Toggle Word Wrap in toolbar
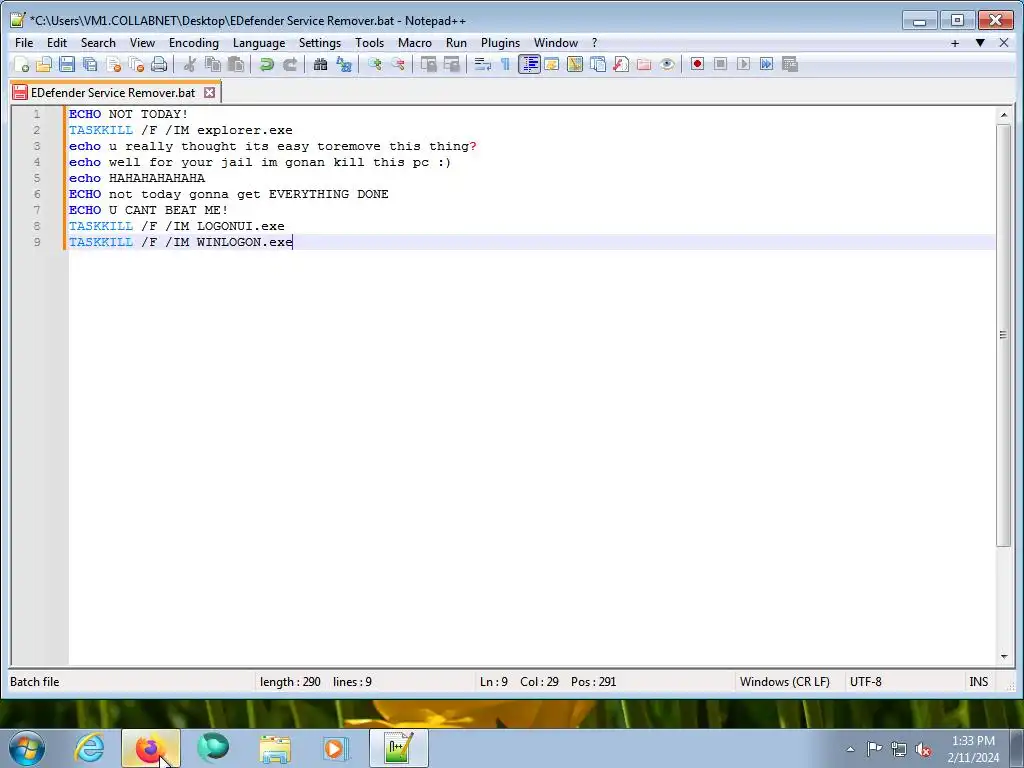This screenshot has width=1024, height=768. [483, 64]
